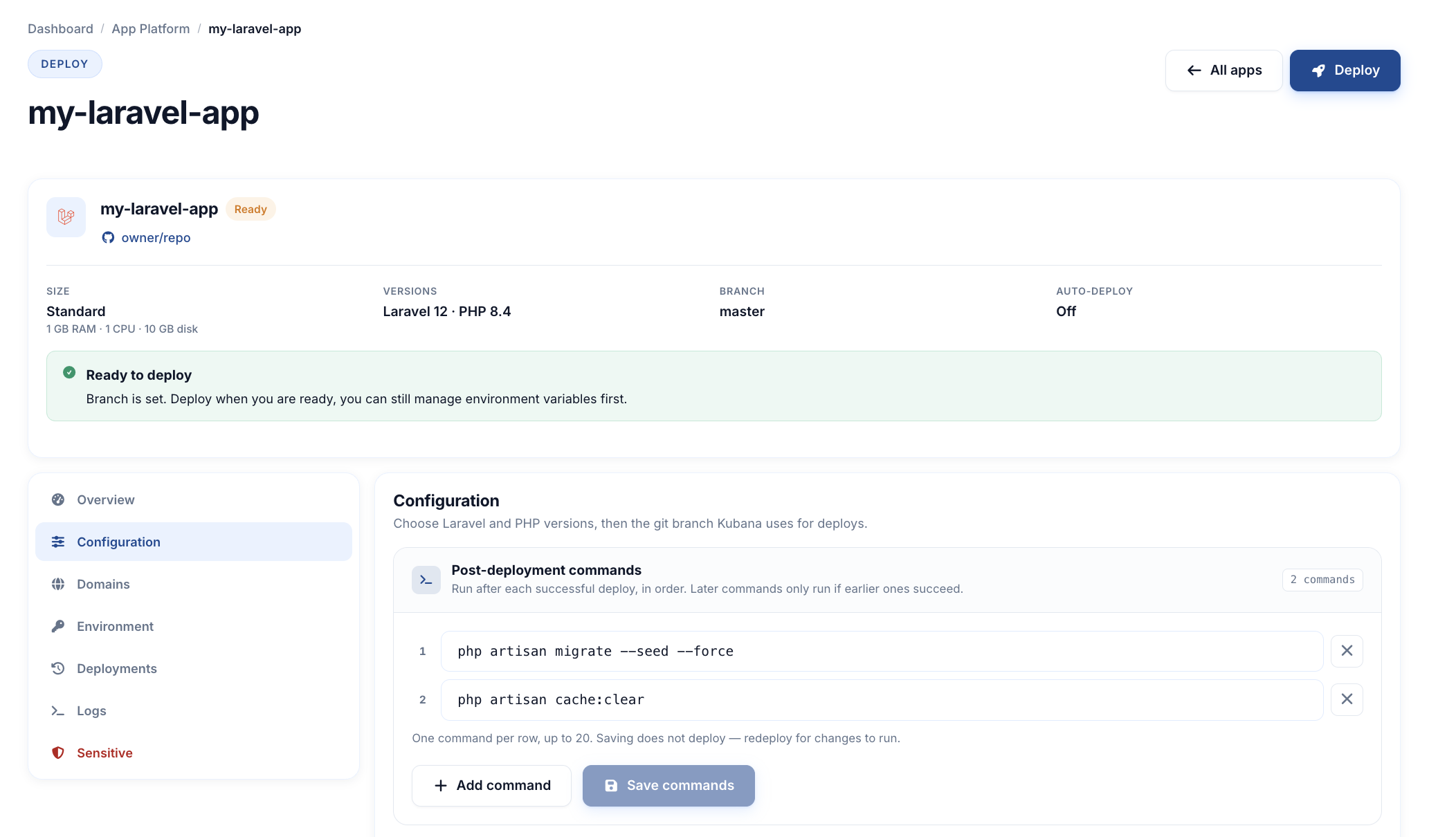
Task: Click the Auto-deploy Off value
Action: coord(1066,311)
